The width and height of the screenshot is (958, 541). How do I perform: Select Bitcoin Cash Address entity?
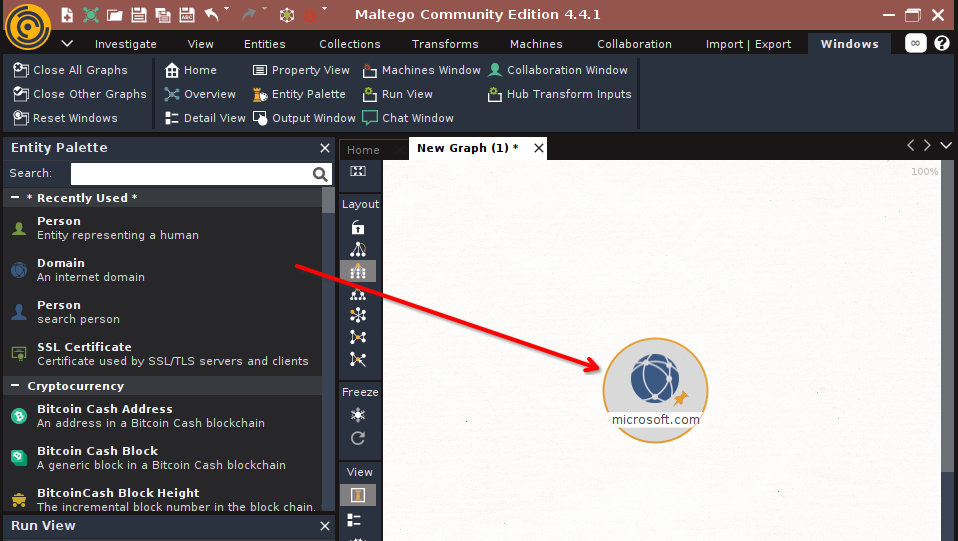(163, 416)
